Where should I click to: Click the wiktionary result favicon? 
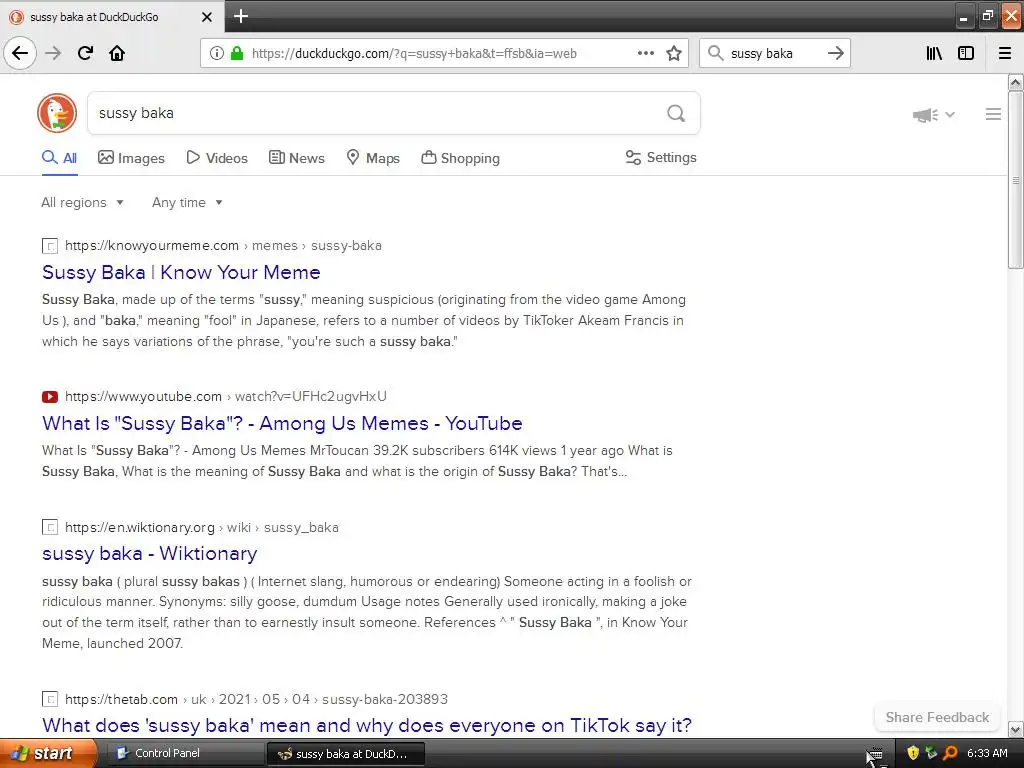(50, 527)
